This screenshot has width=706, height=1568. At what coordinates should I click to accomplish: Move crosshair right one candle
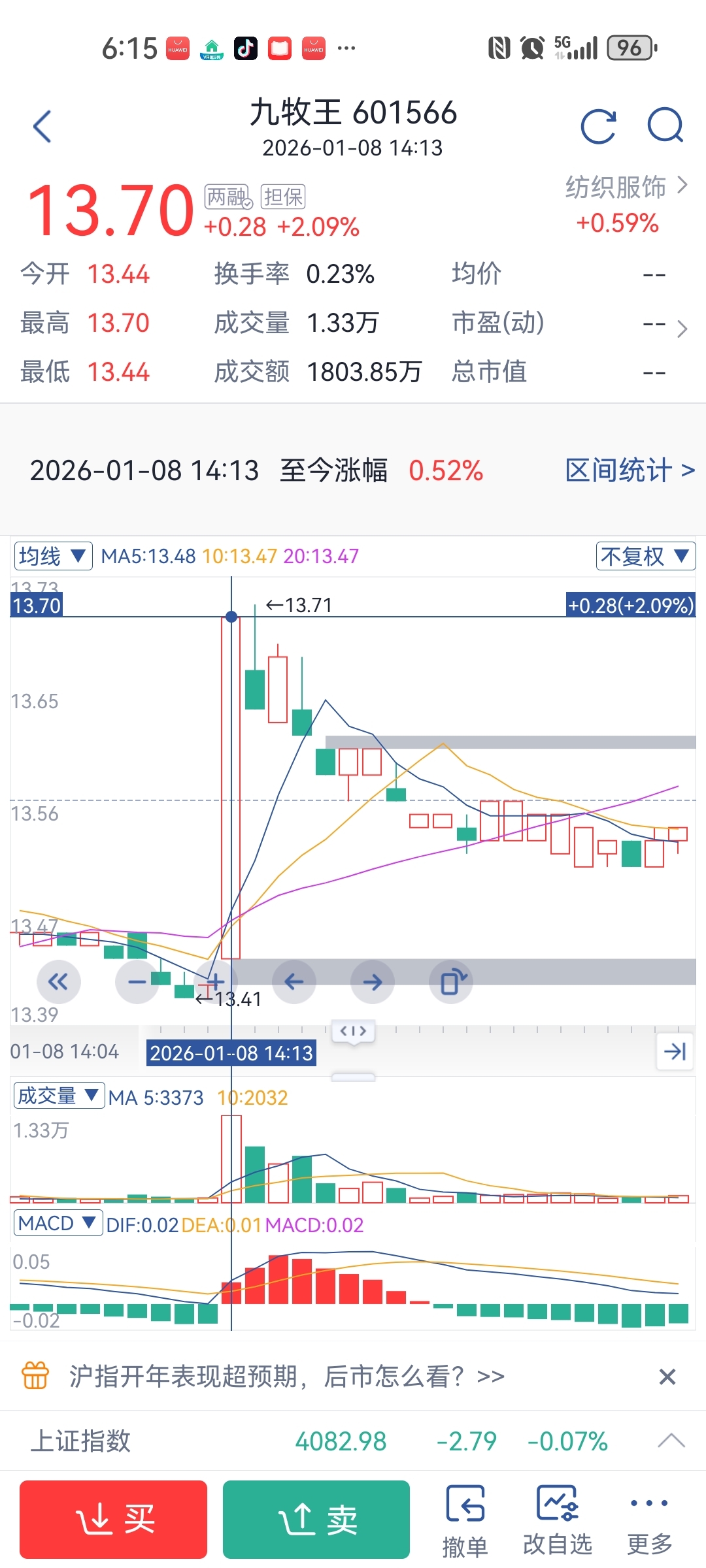coord(373,981)
